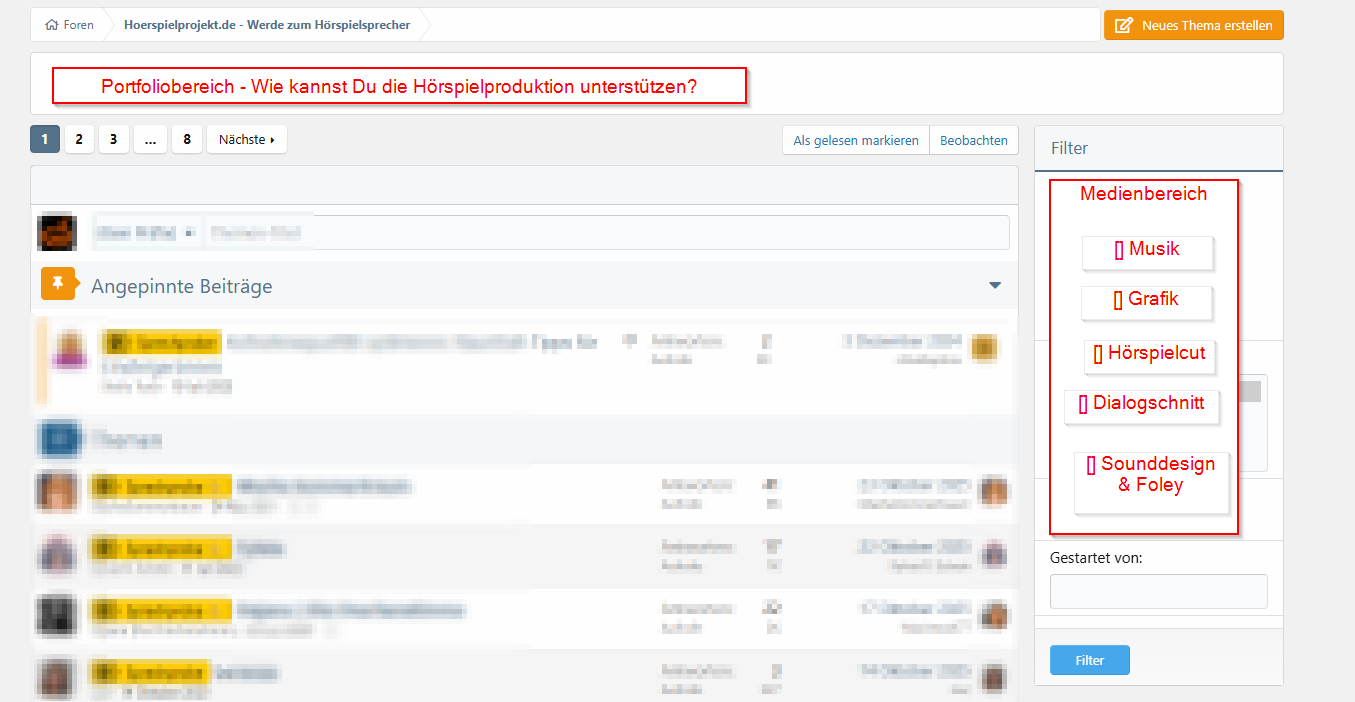Click the home icon next to Foren
This screenshot has width=1355, height=702.
point(51,25)
